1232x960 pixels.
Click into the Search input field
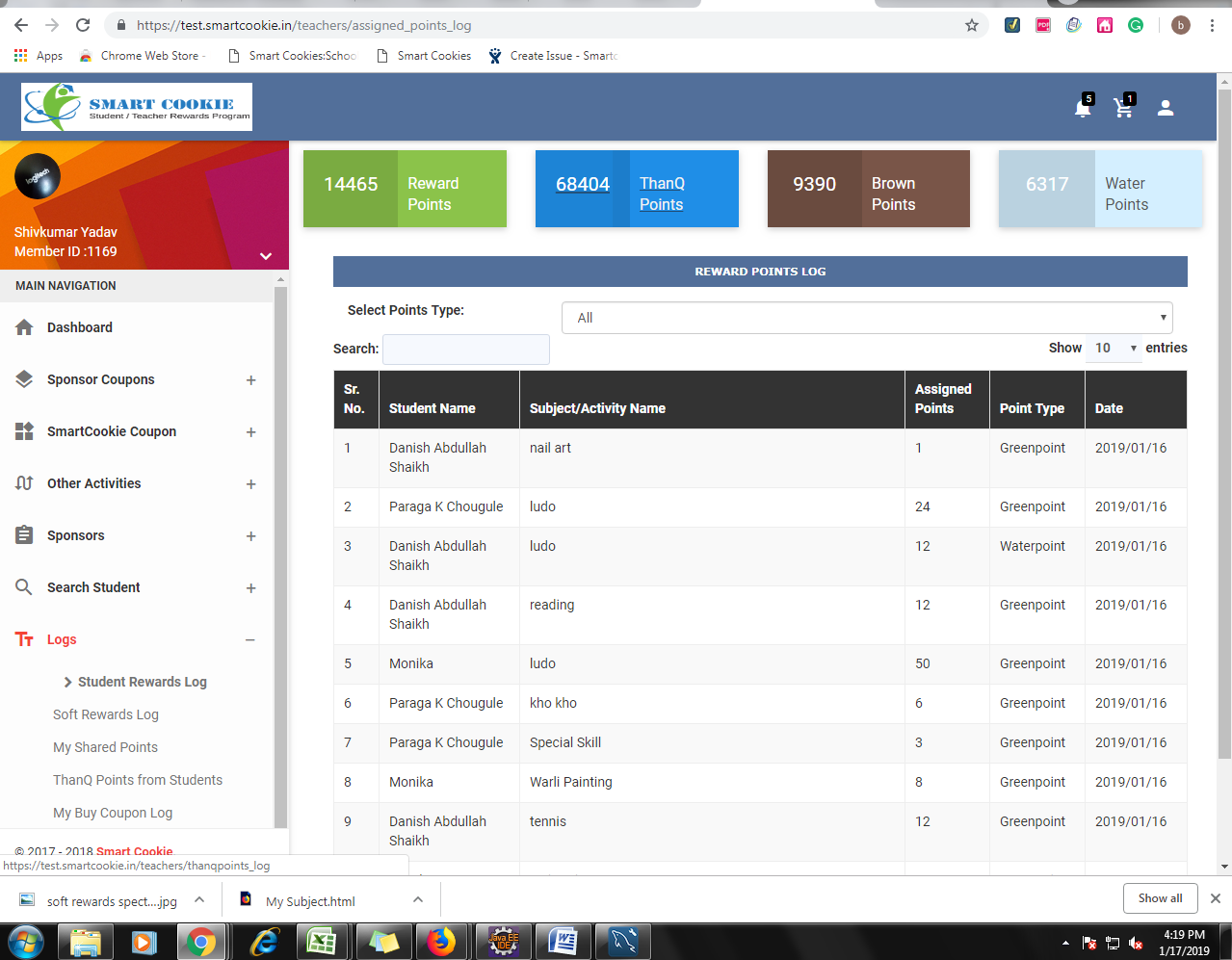(x=466, y=350)
